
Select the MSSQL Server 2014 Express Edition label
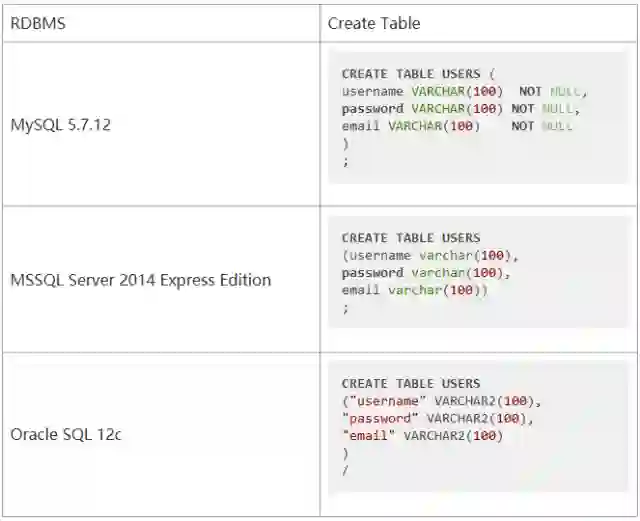tap(140, 280)
